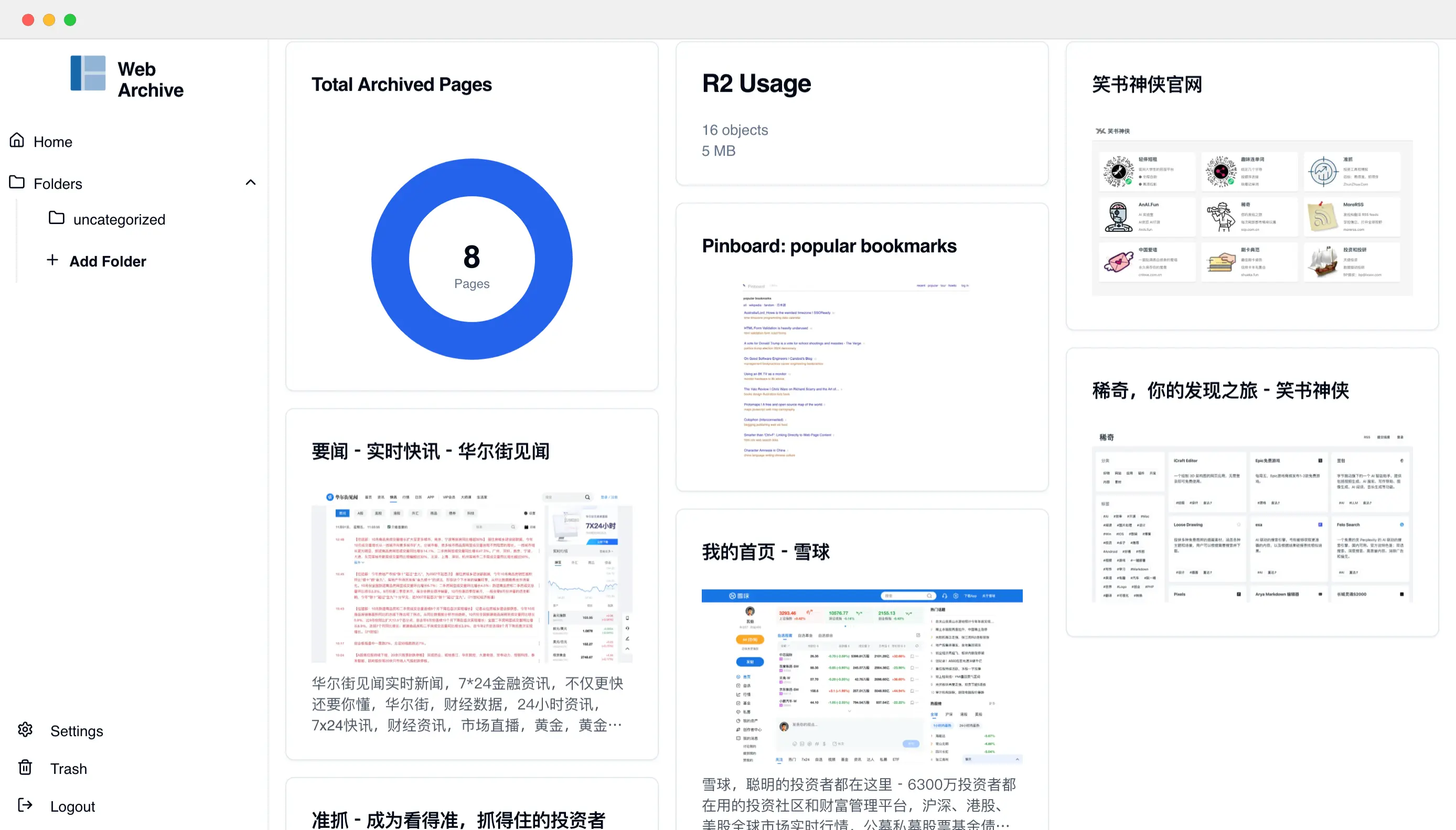Image resolution: width=1456 pixels, height=830 pixels.
Task: Select the uncategorized folder item
Action: pos(118,219)
